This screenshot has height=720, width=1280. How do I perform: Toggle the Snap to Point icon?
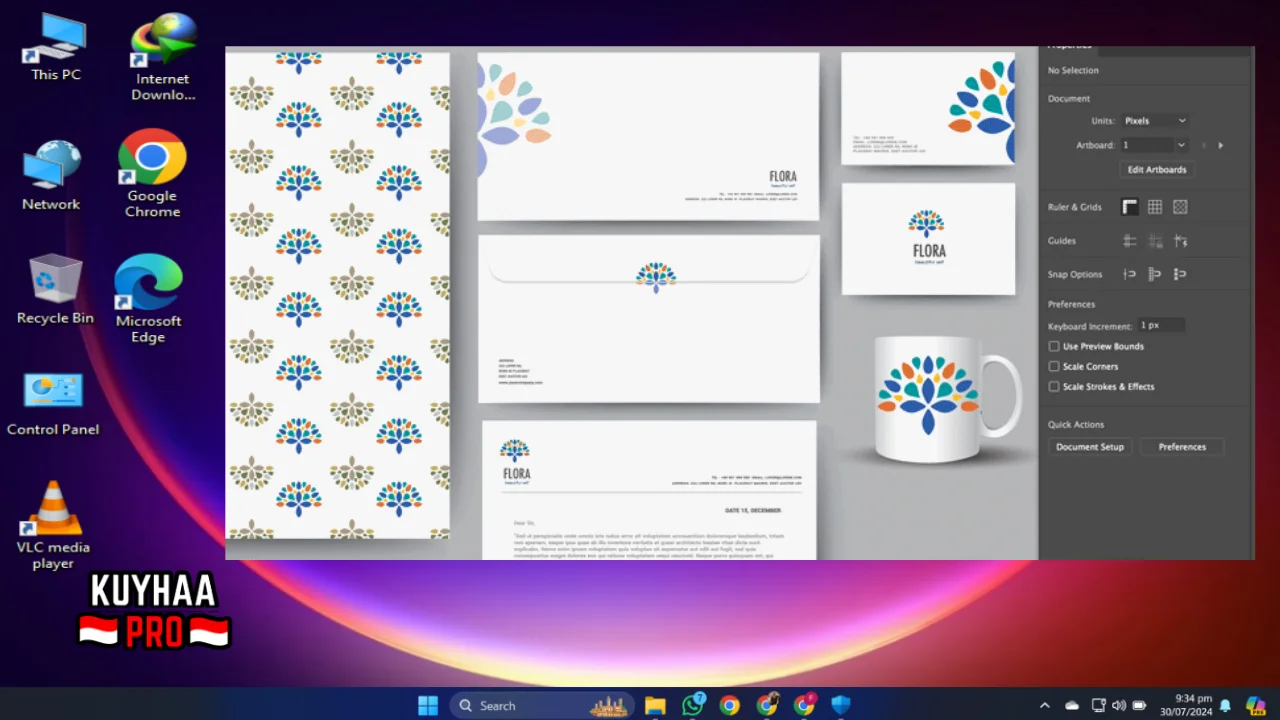coord(1130,274)
